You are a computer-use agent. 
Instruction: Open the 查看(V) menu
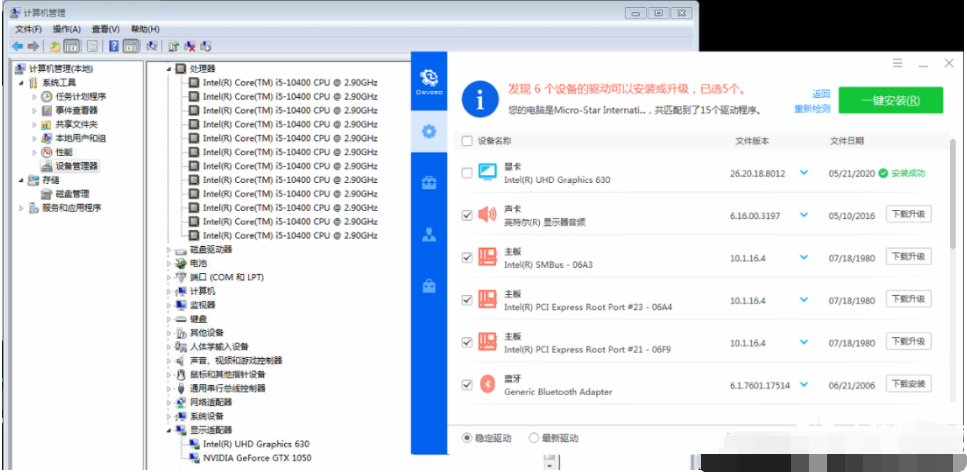105,29
